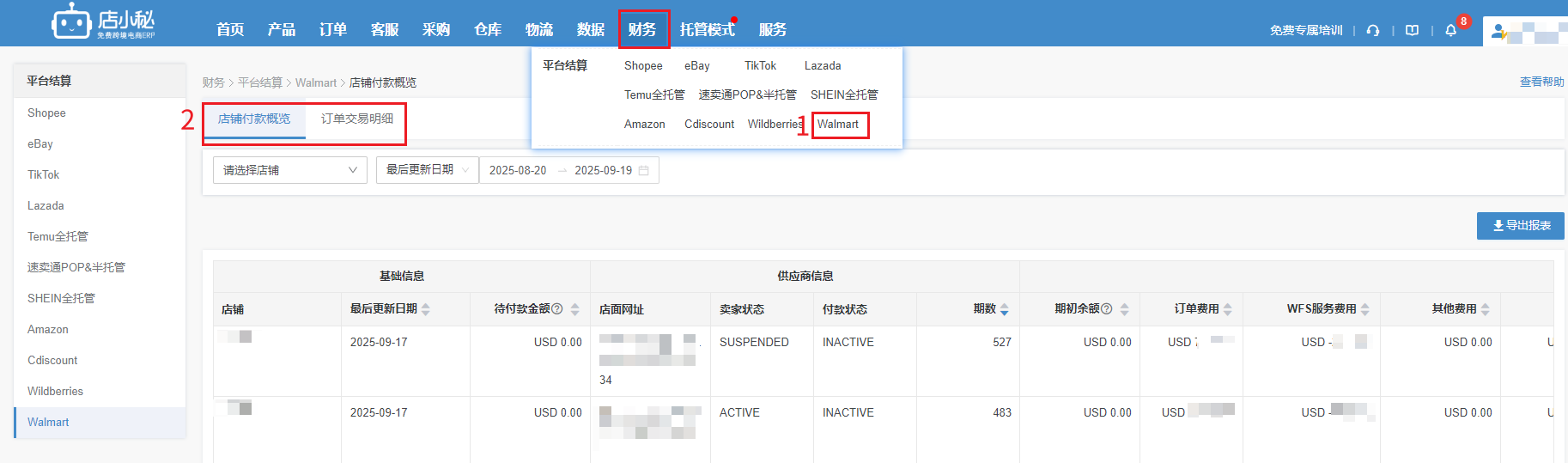Image resolution: width=1568 pixels, height=463 pixels.
Task: Open the 采购 menu
Action: point(436,30)
